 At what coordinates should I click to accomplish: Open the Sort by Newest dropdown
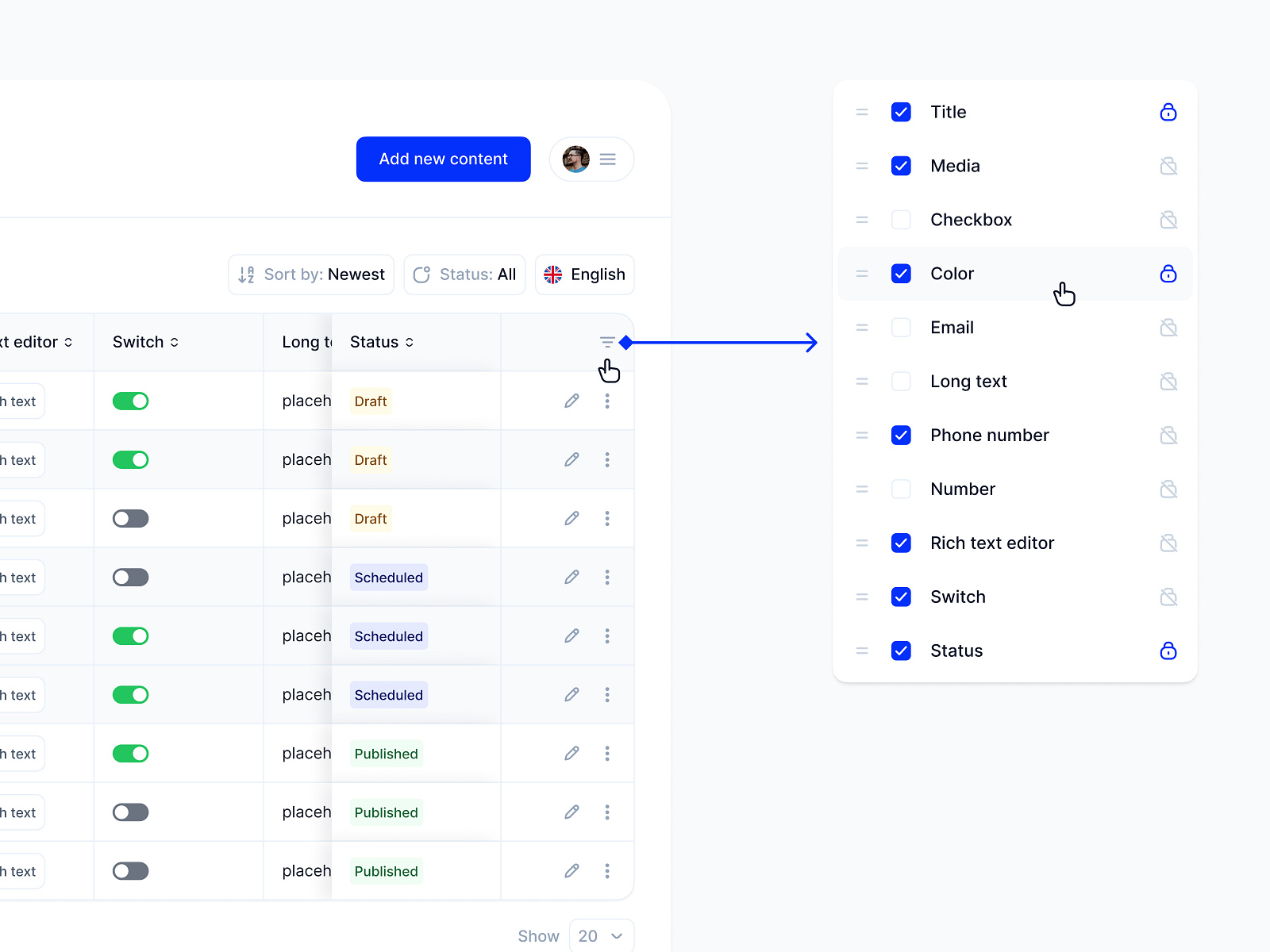pos(310,274)
